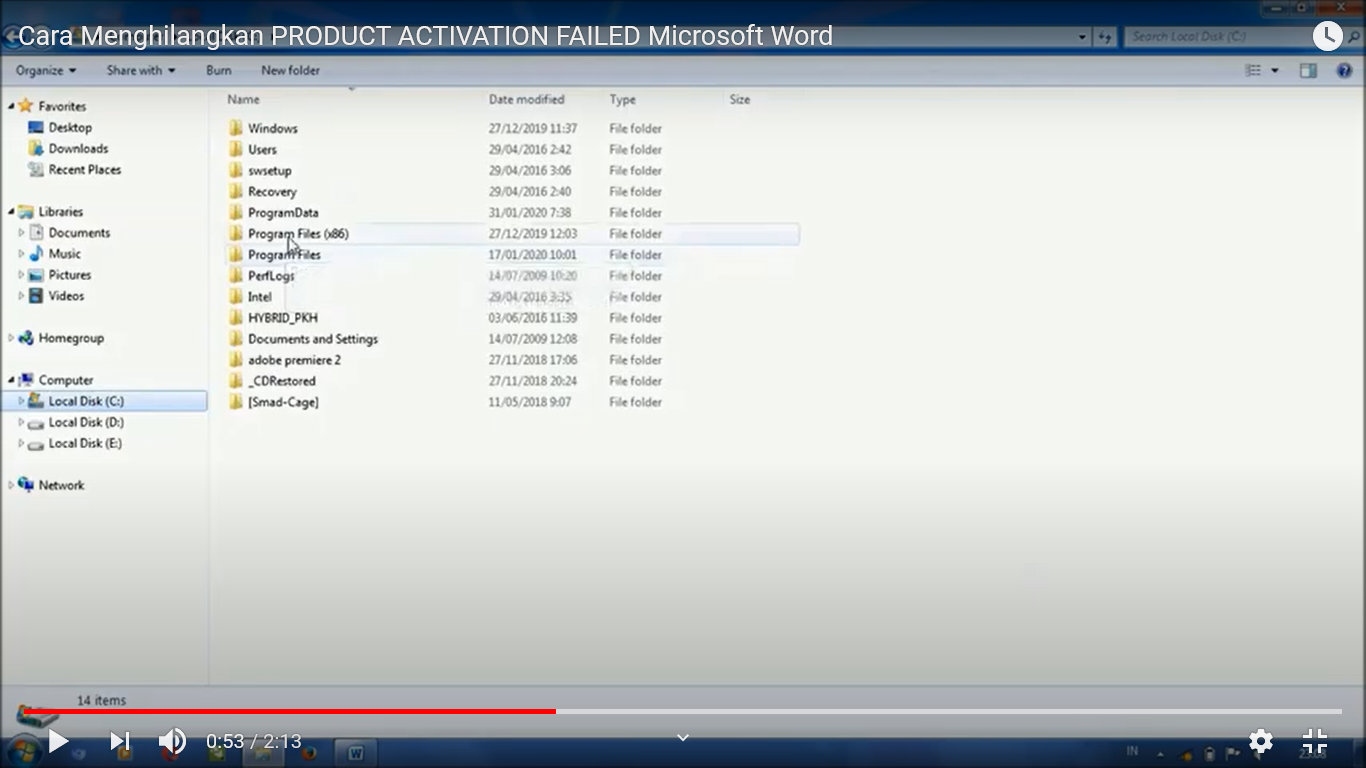Expand the Homegroup tree arrow
The image size is (1366, 768).
point(11,338)
